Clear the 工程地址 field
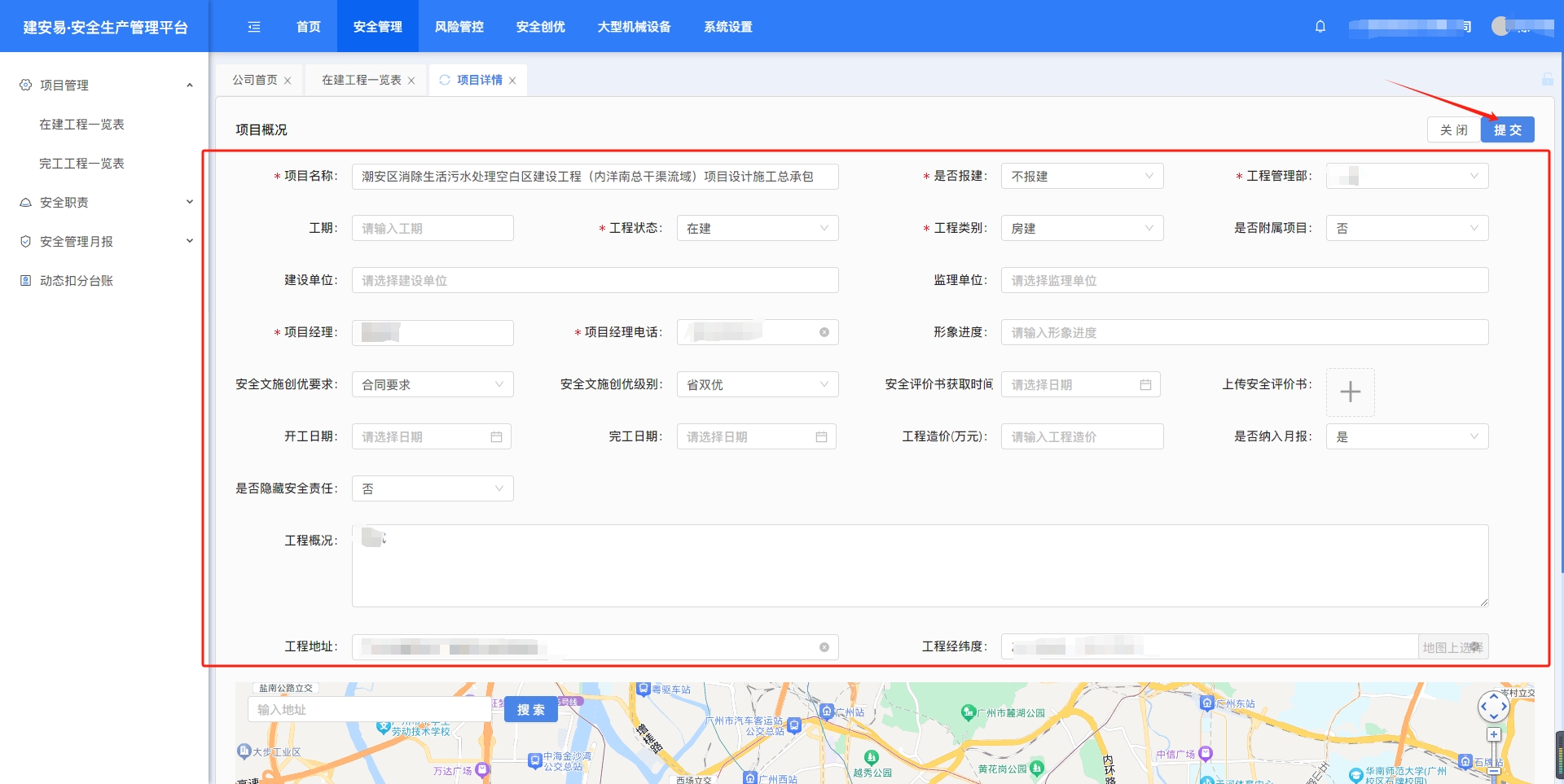Image resolution: width=1564 pixels, height=784 pixels. [824, 647]
